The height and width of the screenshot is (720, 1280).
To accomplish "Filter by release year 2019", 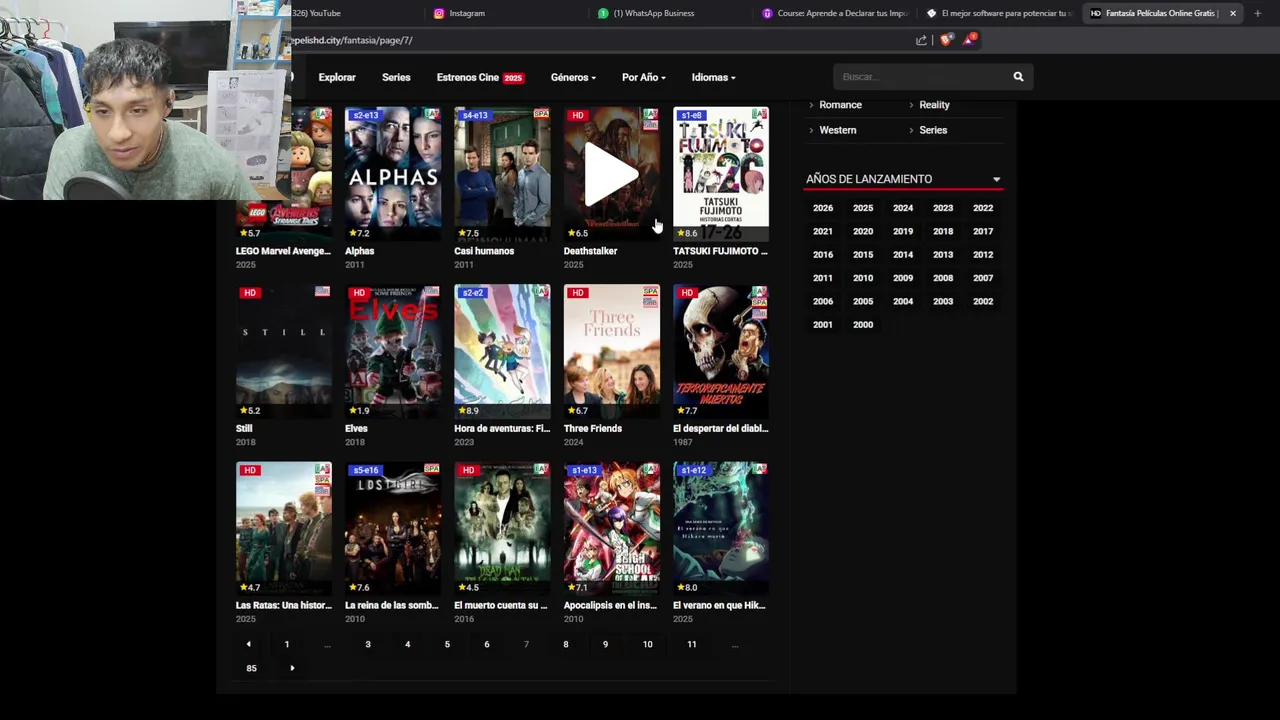I will 903,231.
